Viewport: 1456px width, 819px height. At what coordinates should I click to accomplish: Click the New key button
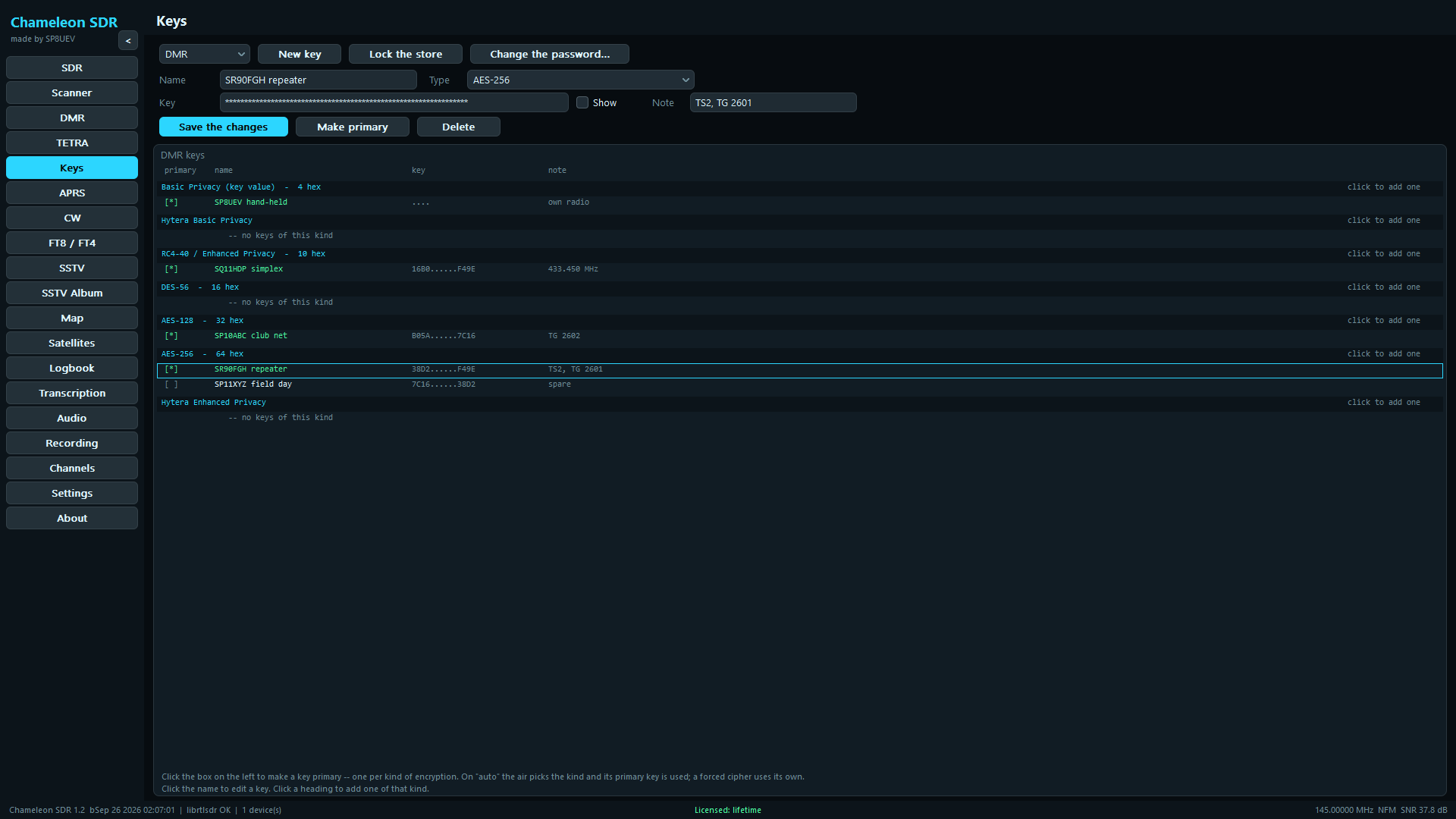click(300, 54)
